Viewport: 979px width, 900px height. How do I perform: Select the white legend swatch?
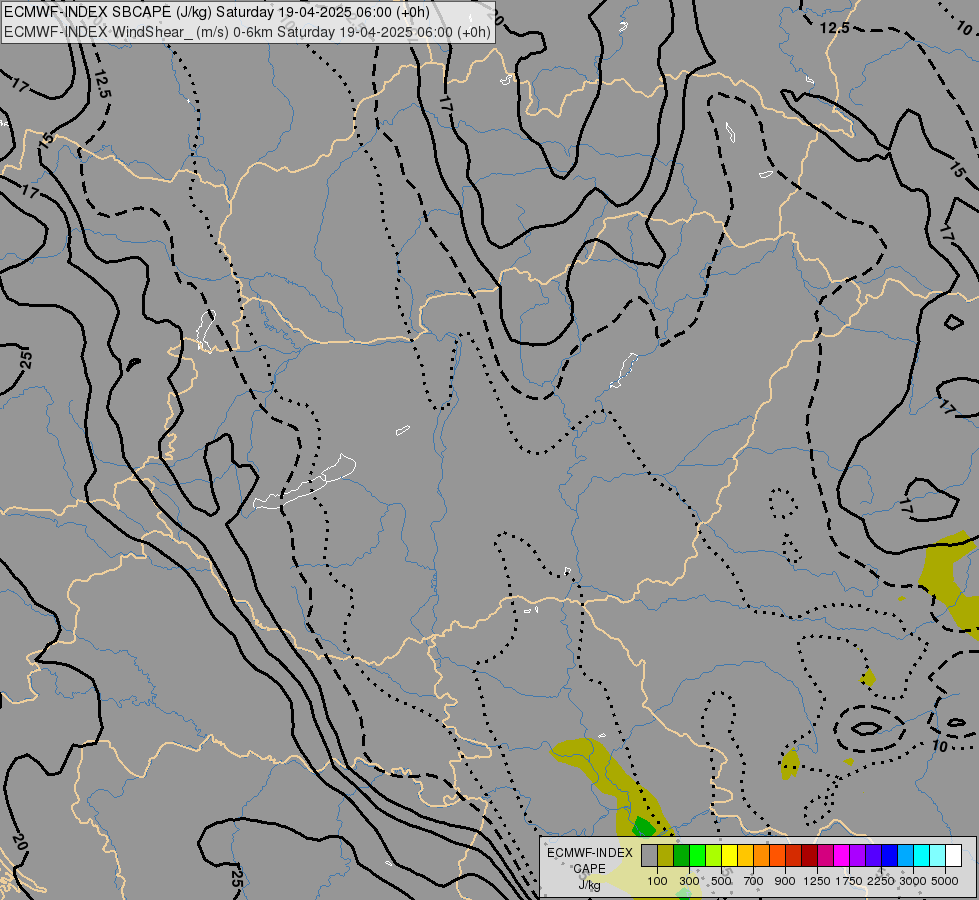pyautogui.click(x=954, y=855)
